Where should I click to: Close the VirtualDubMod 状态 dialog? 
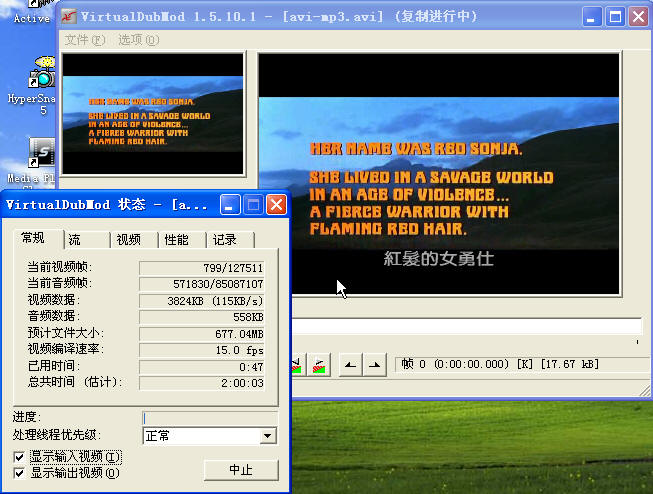(x=277, y=205)
